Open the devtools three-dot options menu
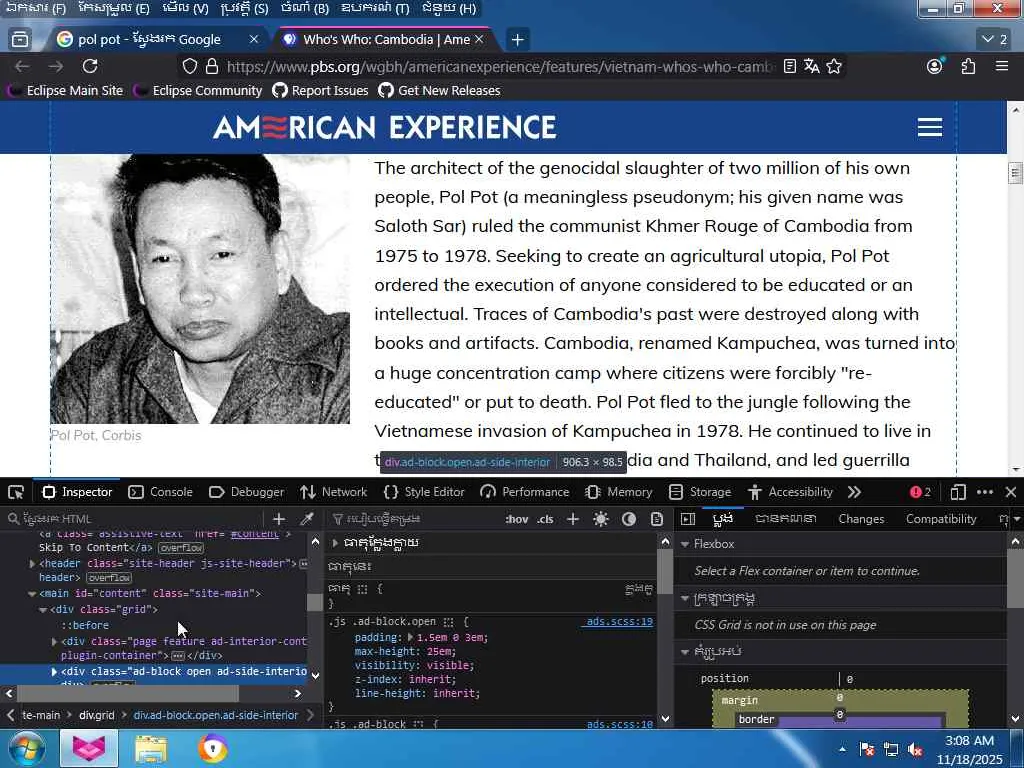Viewport: 1024px width, 768px height. click(x=985, y=492)
